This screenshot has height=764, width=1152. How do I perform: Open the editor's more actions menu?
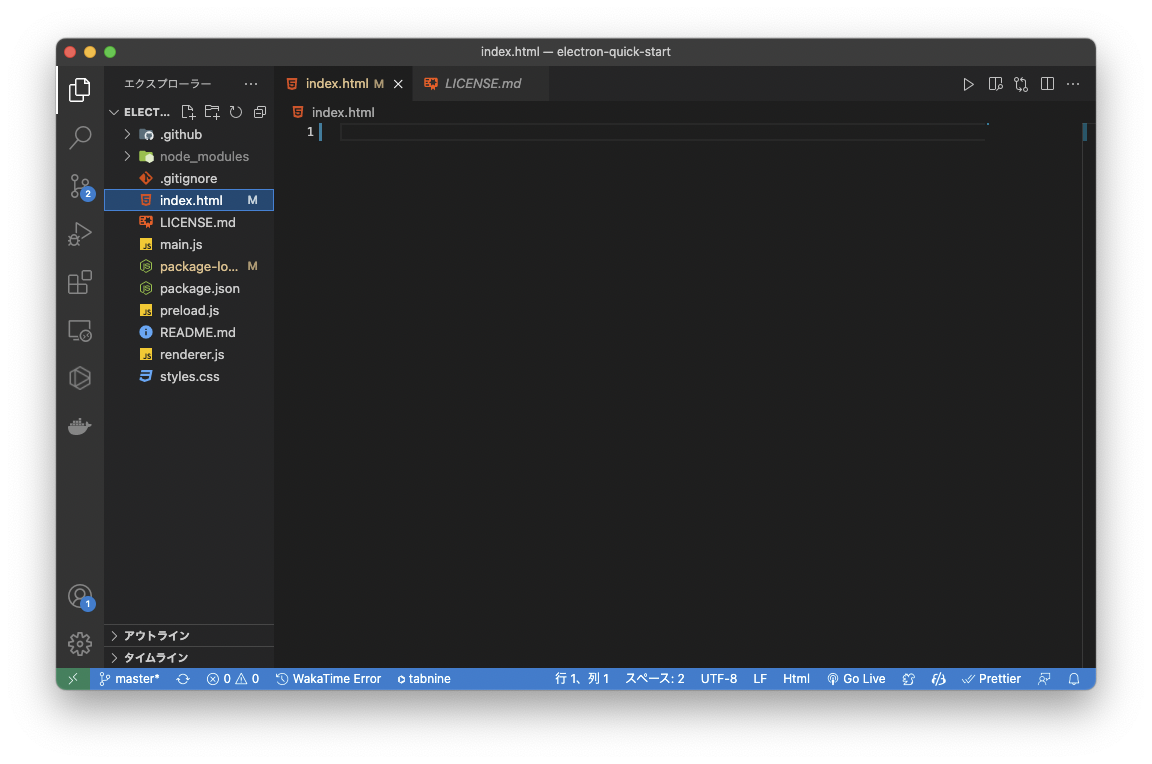(x=1073, y=84)
